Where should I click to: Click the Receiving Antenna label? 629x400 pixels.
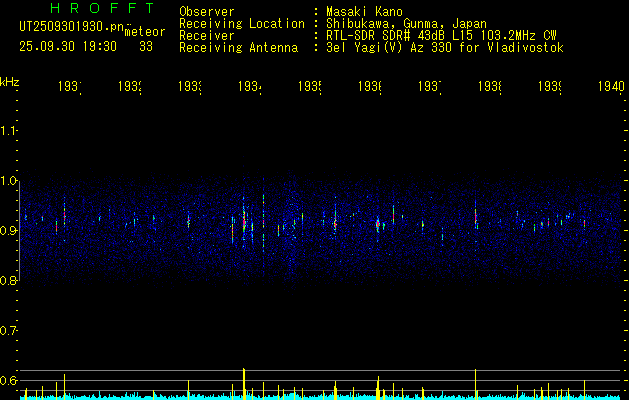tap(239, 48)
